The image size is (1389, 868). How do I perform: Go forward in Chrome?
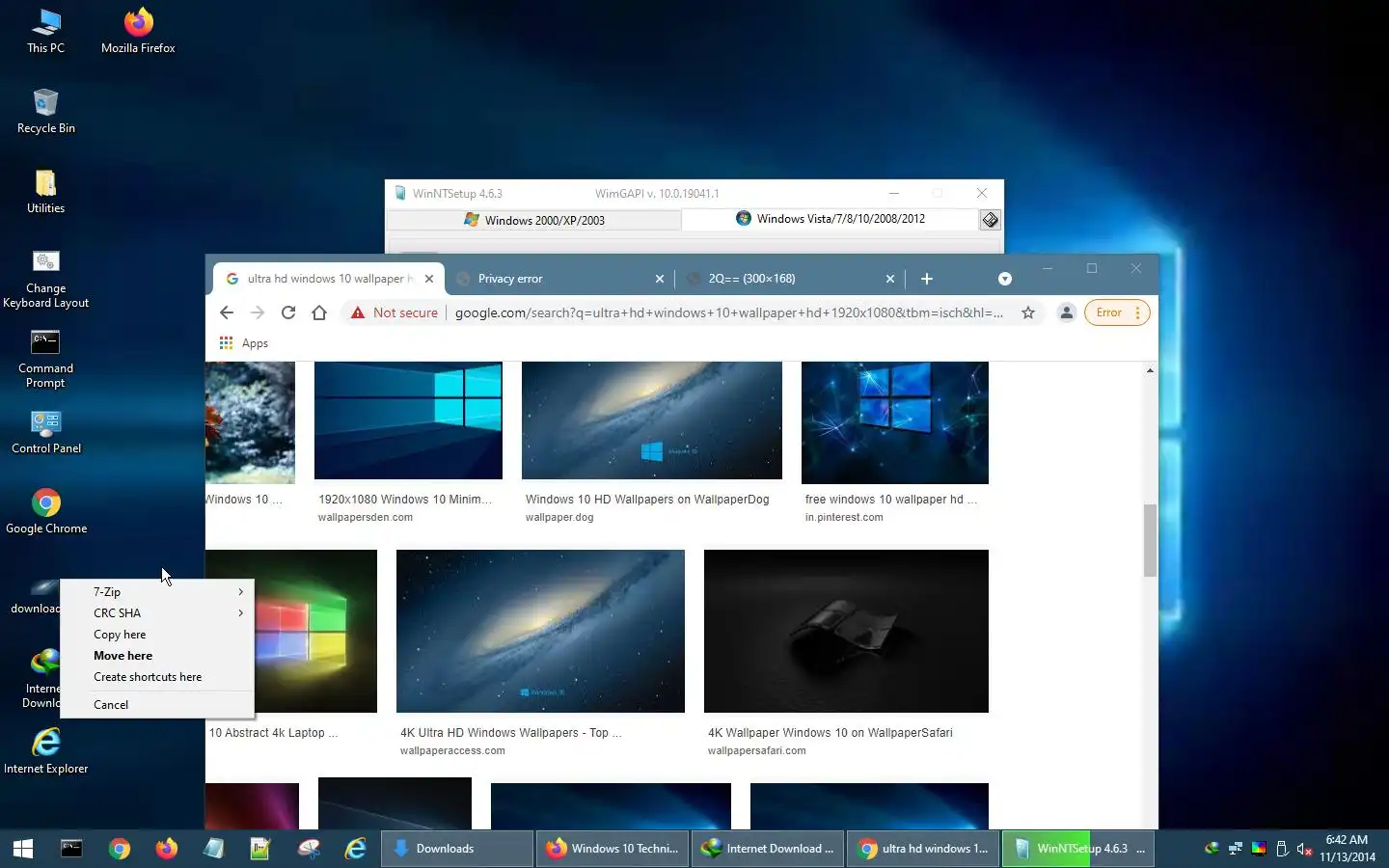click(258, 312)
